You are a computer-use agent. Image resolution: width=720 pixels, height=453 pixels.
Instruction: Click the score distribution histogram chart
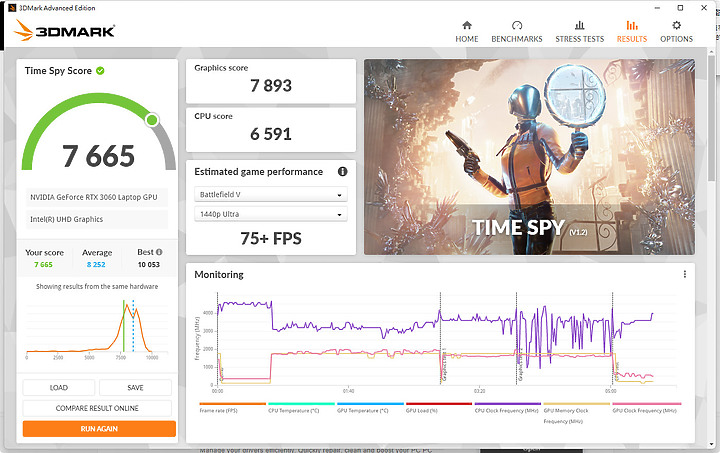pos(97,328)
